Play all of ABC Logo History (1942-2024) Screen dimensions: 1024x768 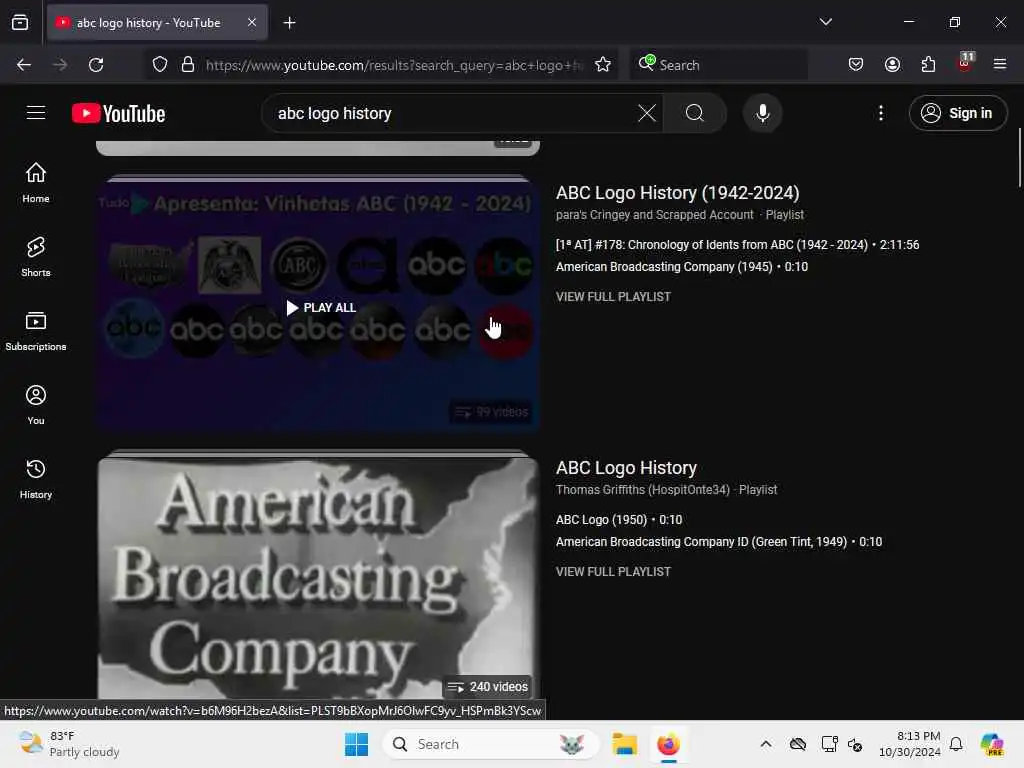point(321,308)
